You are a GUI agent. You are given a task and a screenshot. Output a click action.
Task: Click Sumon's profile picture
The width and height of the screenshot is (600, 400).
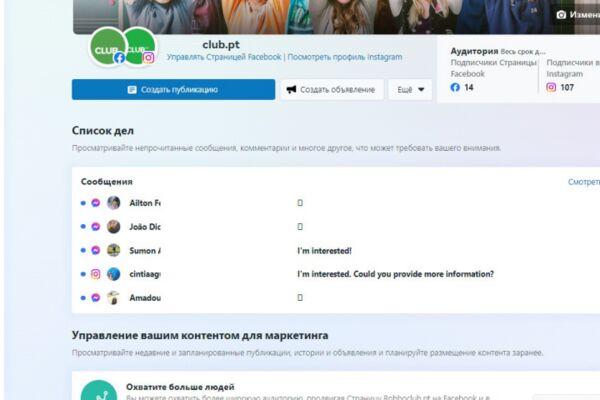pyautogui.click(x=114, y=250)
